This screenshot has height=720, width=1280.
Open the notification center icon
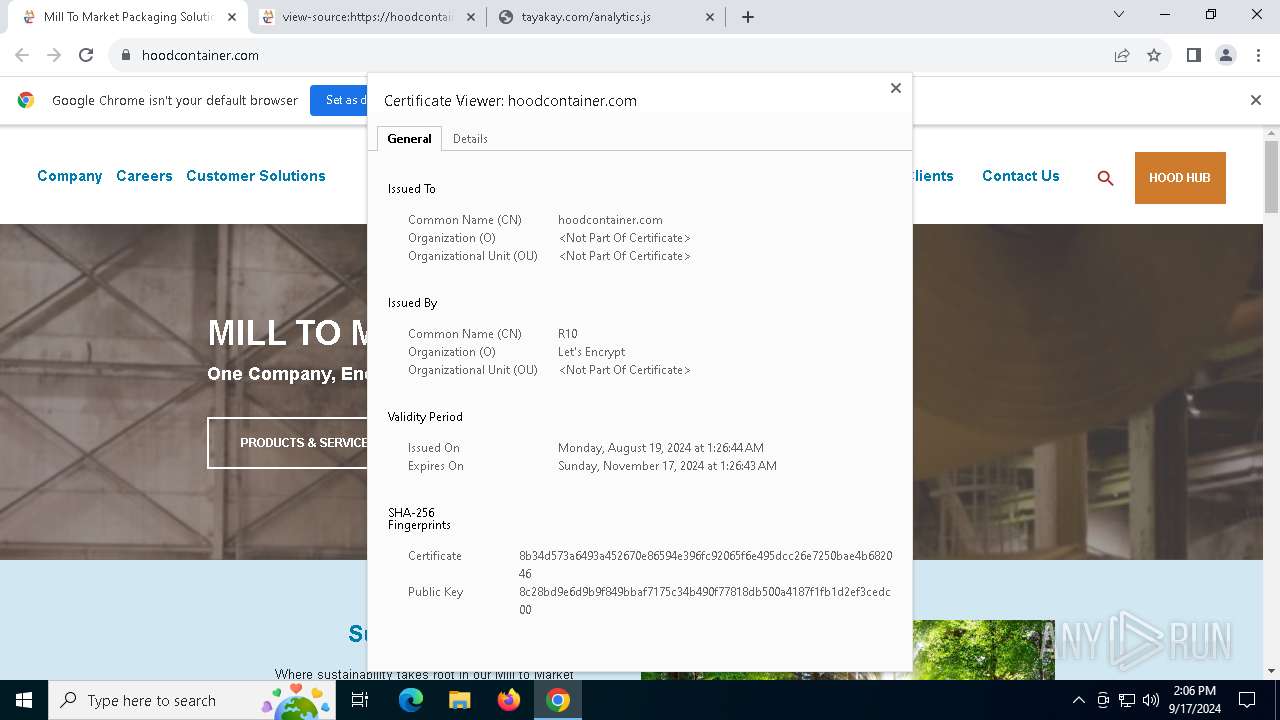[x=1247, y=700]
